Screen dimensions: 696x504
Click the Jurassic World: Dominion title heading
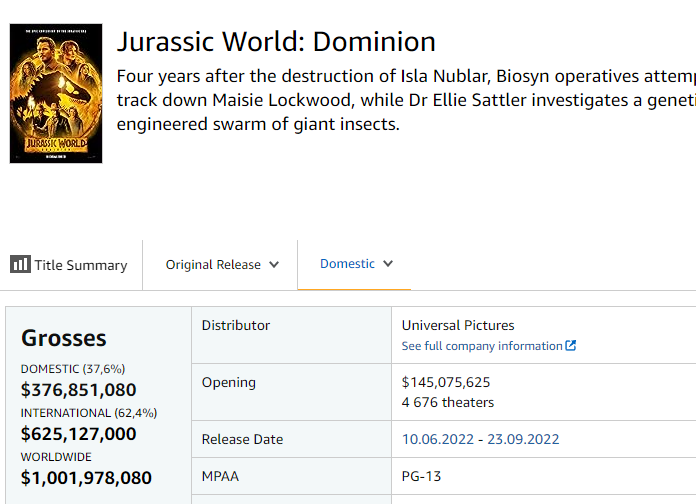pos(276,42)
